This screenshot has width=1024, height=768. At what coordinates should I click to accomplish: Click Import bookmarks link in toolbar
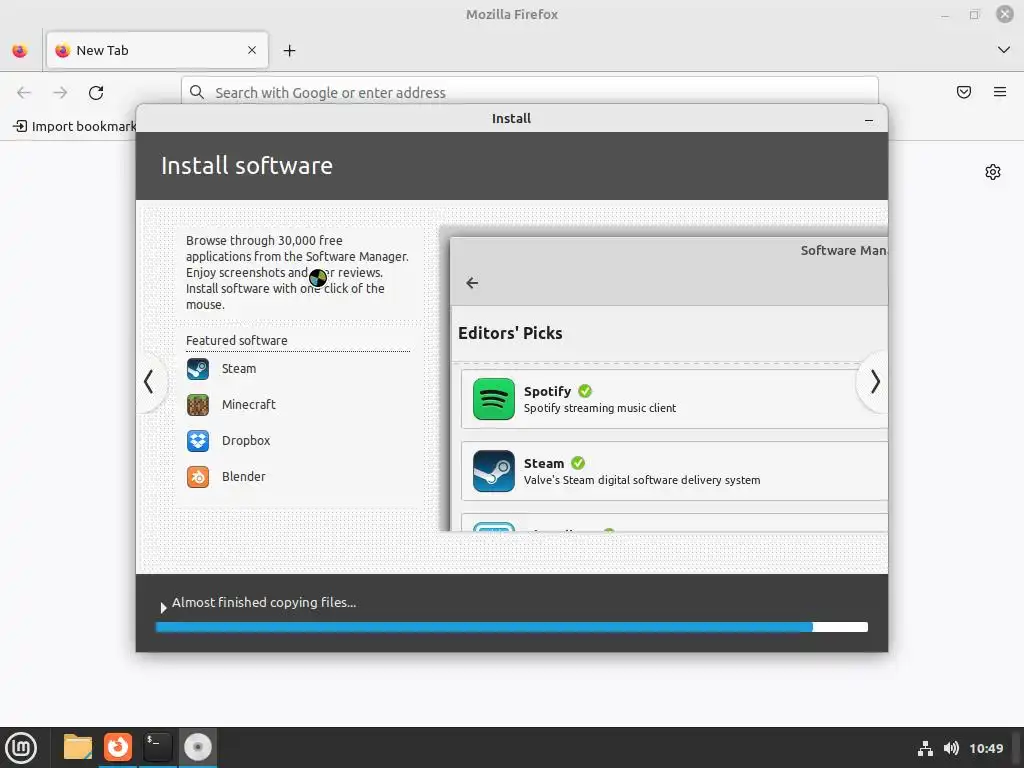click(x=74, y=126)
